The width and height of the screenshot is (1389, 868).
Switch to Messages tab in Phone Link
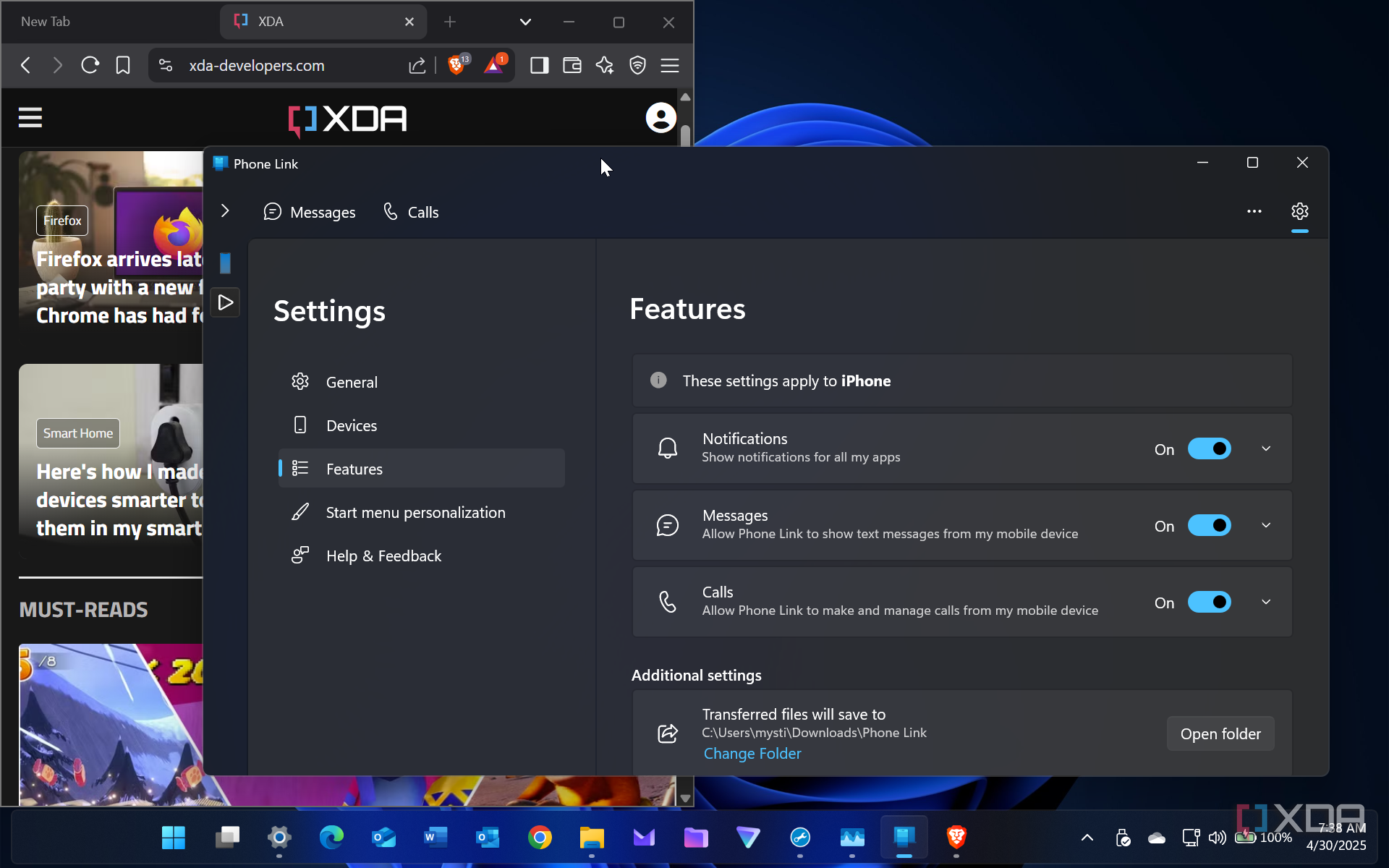(310, 212)
